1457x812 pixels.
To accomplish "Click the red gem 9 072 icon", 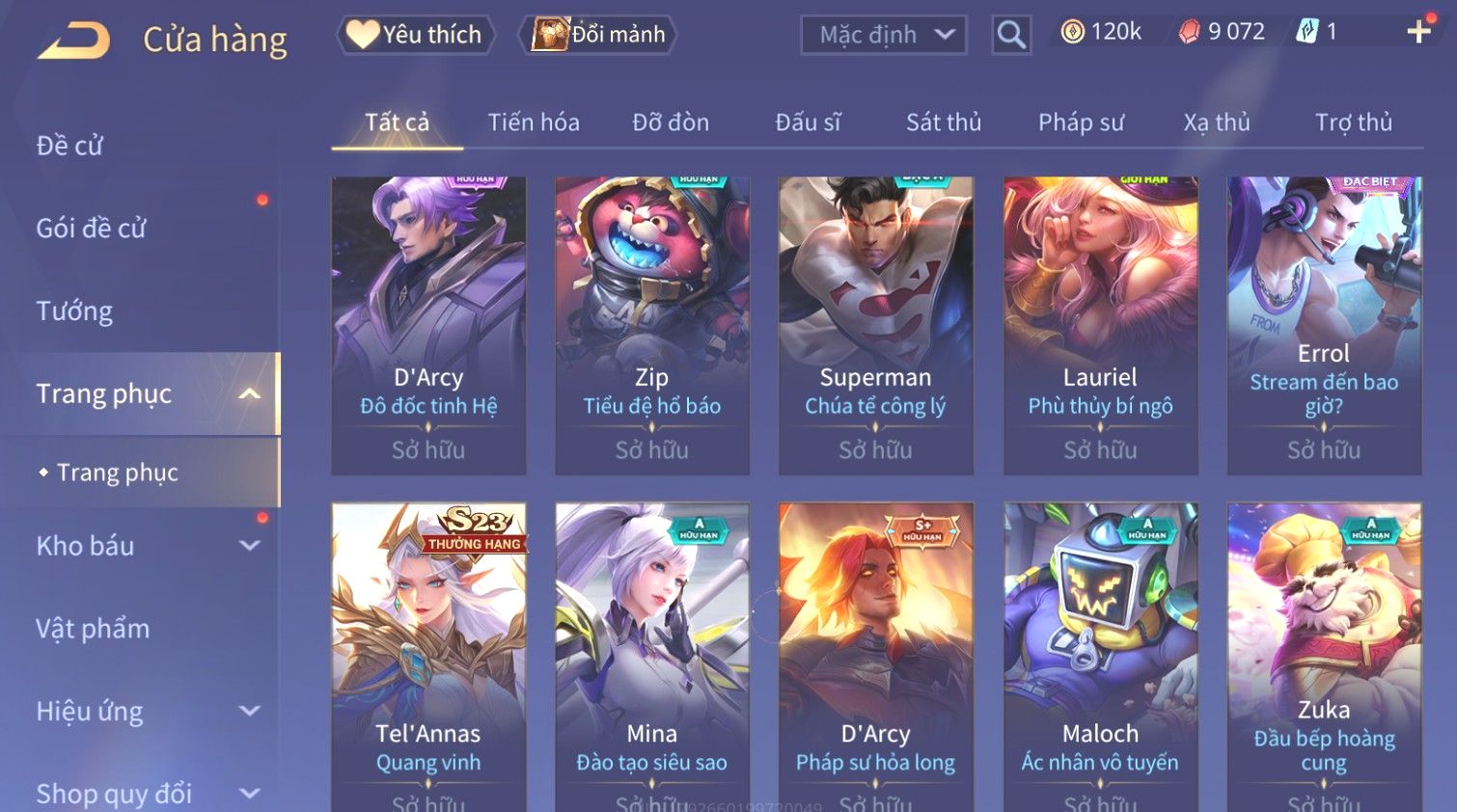I will click(x=1189, y=32).
